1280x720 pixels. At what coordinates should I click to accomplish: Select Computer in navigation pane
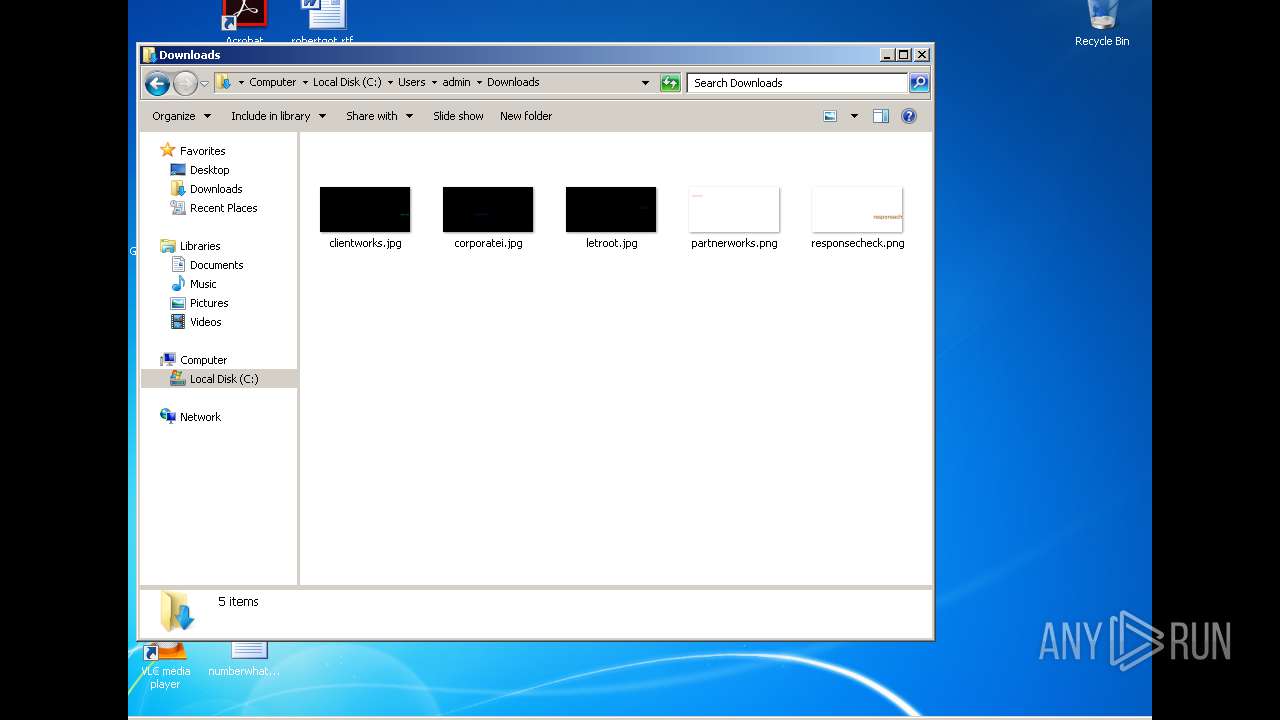[x=203, y=360]
